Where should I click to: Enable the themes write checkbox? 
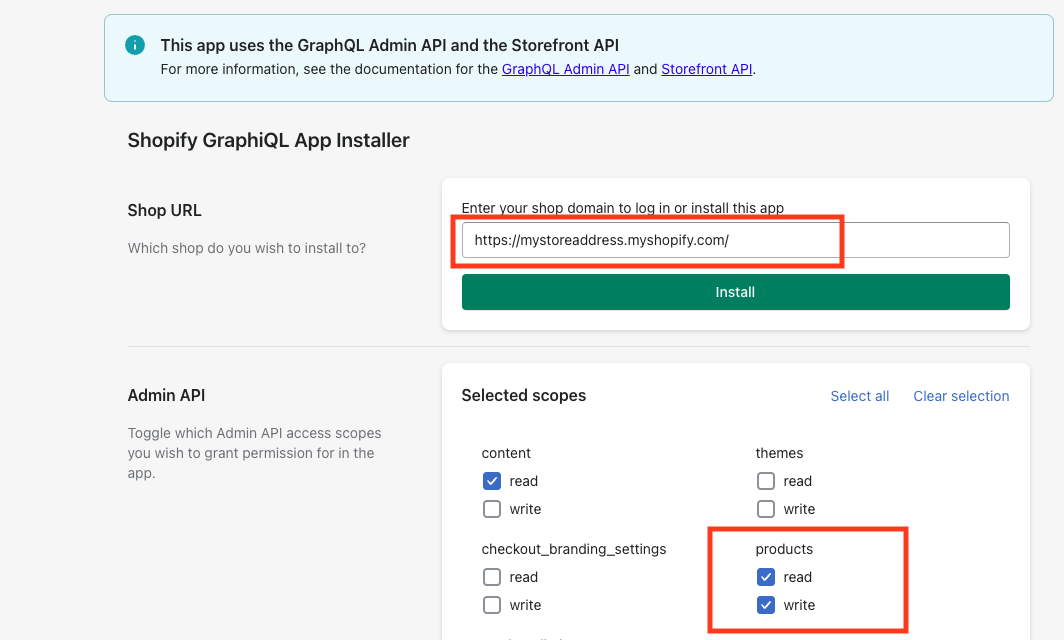coord(766,509)
